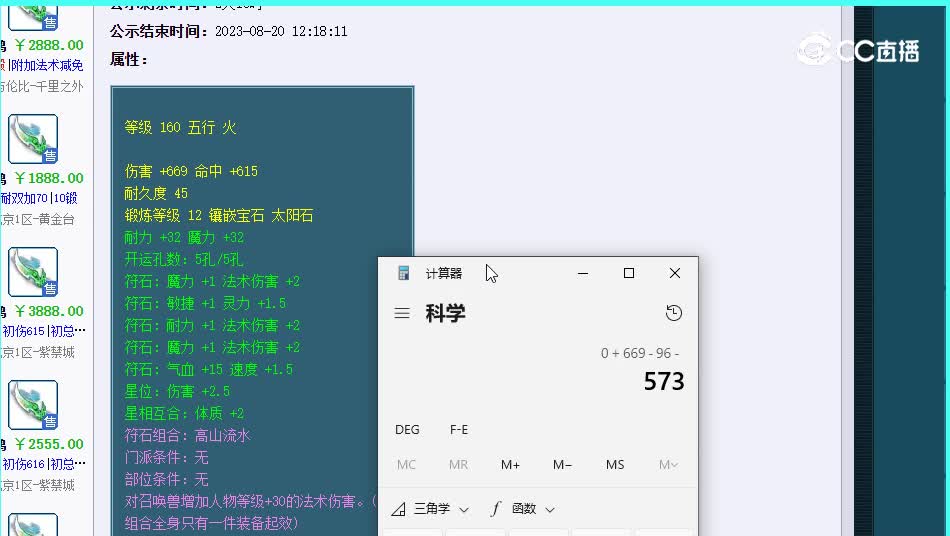Click the line 星位: 伤害 +2.5

point(177,391)
